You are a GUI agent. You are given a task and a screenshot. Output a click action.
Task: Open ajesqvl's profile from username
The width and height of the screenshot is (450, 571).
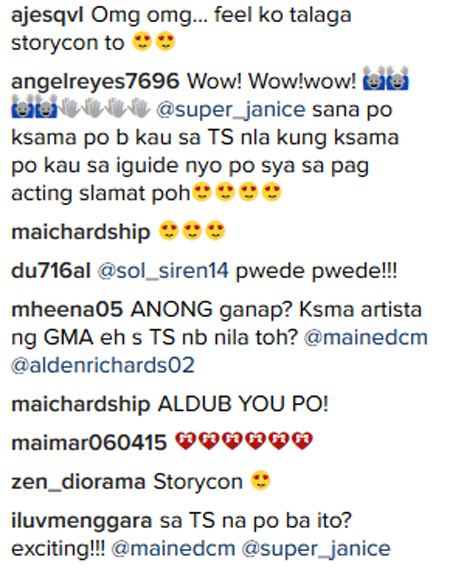[x=47, y=16]
